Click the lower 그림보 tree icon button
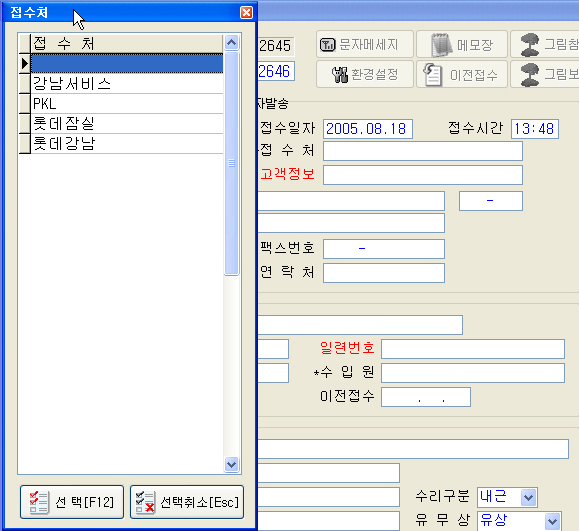The width and height of the screenshot is (579, 531). tap(545, 74)
